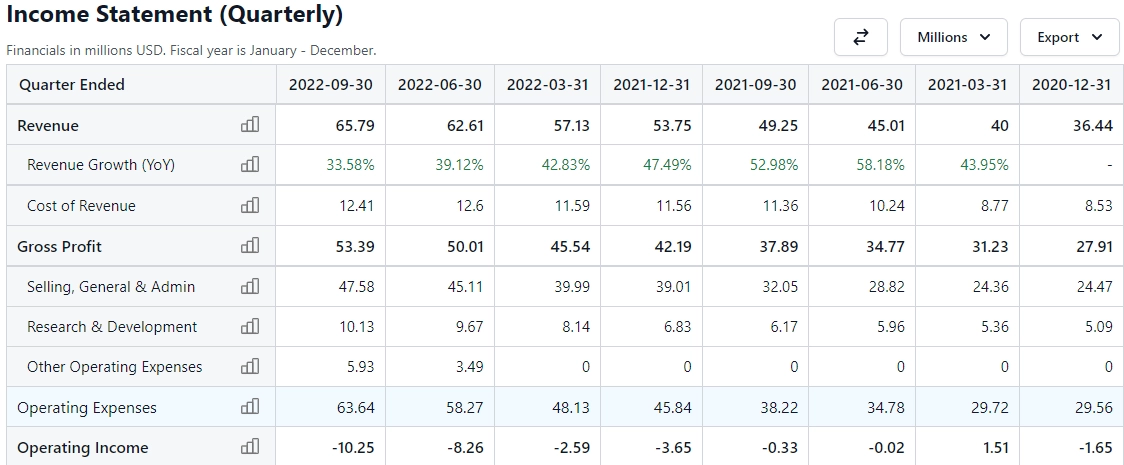Select the Revenue row label

(48, 126)
